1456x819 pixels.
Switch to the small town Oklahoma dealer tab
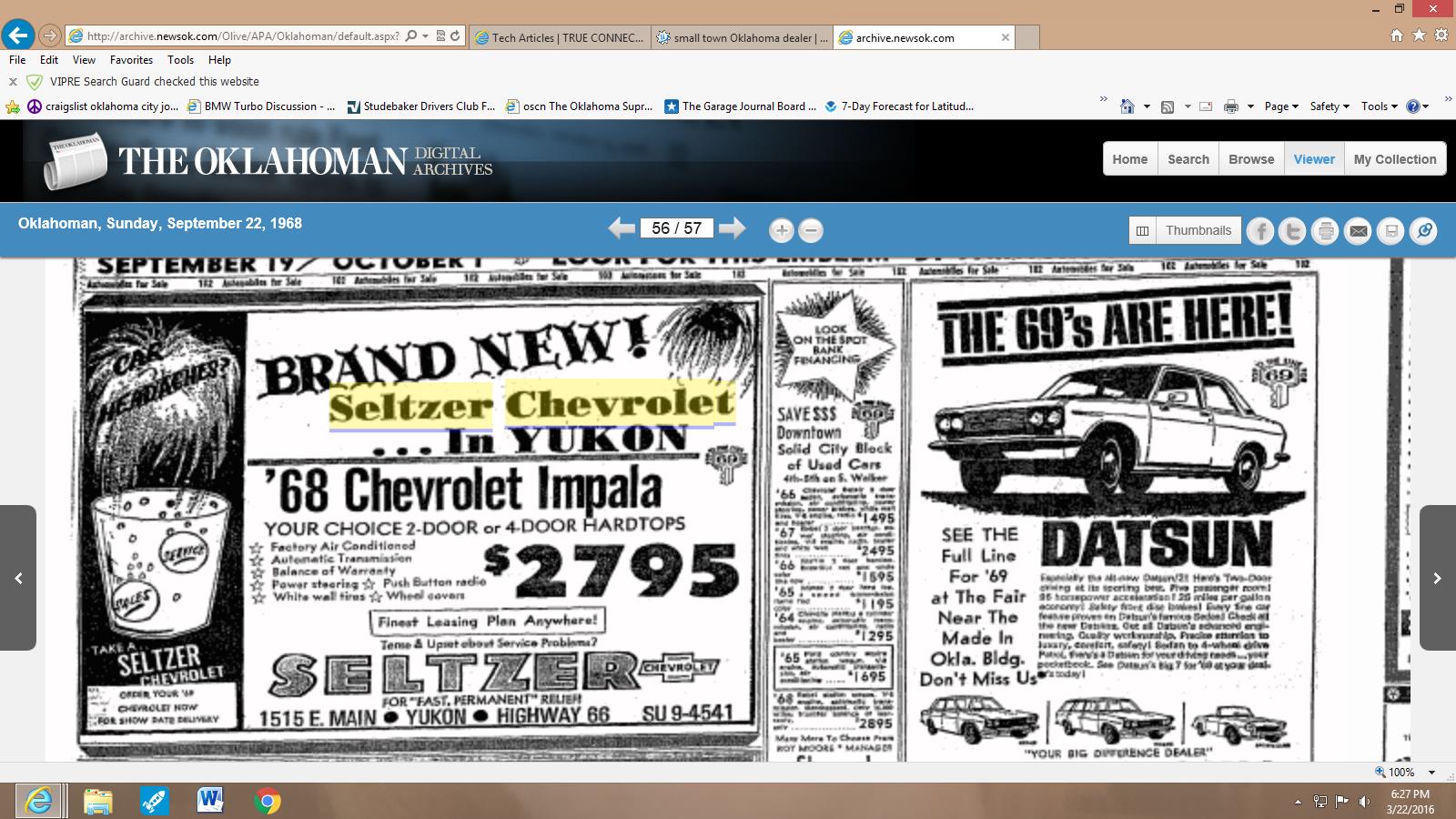click(x=742, y=37)
